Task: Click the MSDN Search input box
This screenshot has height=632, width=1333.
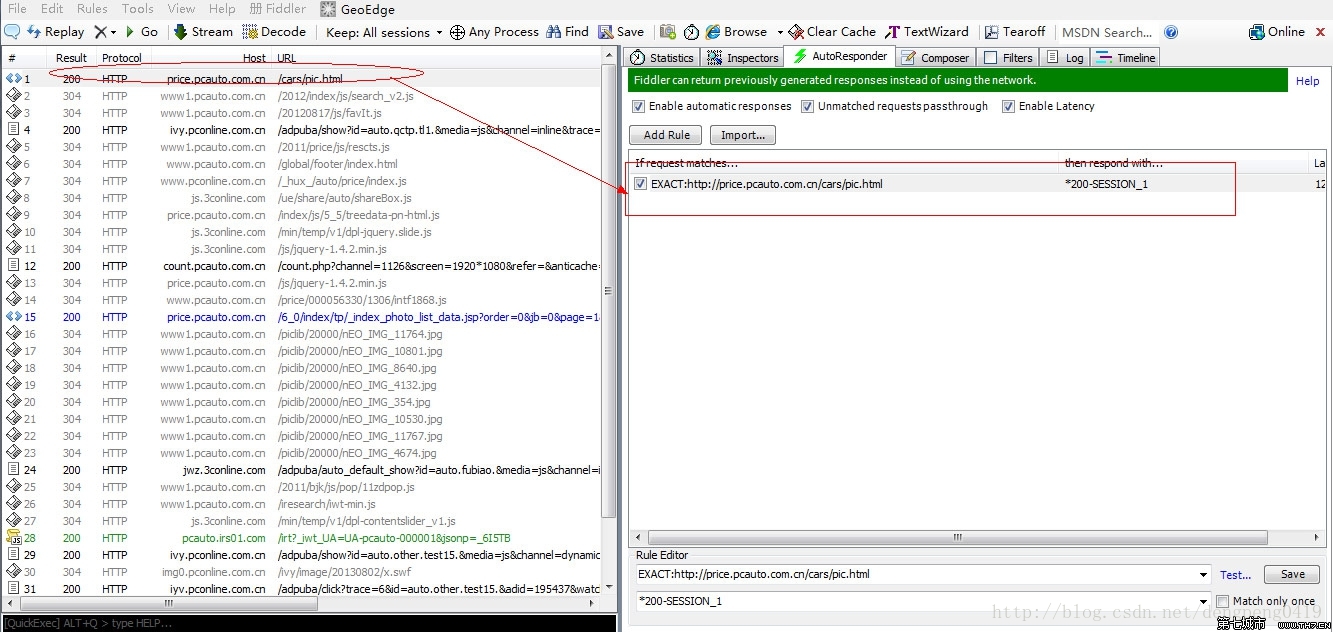Action: 1107,32
